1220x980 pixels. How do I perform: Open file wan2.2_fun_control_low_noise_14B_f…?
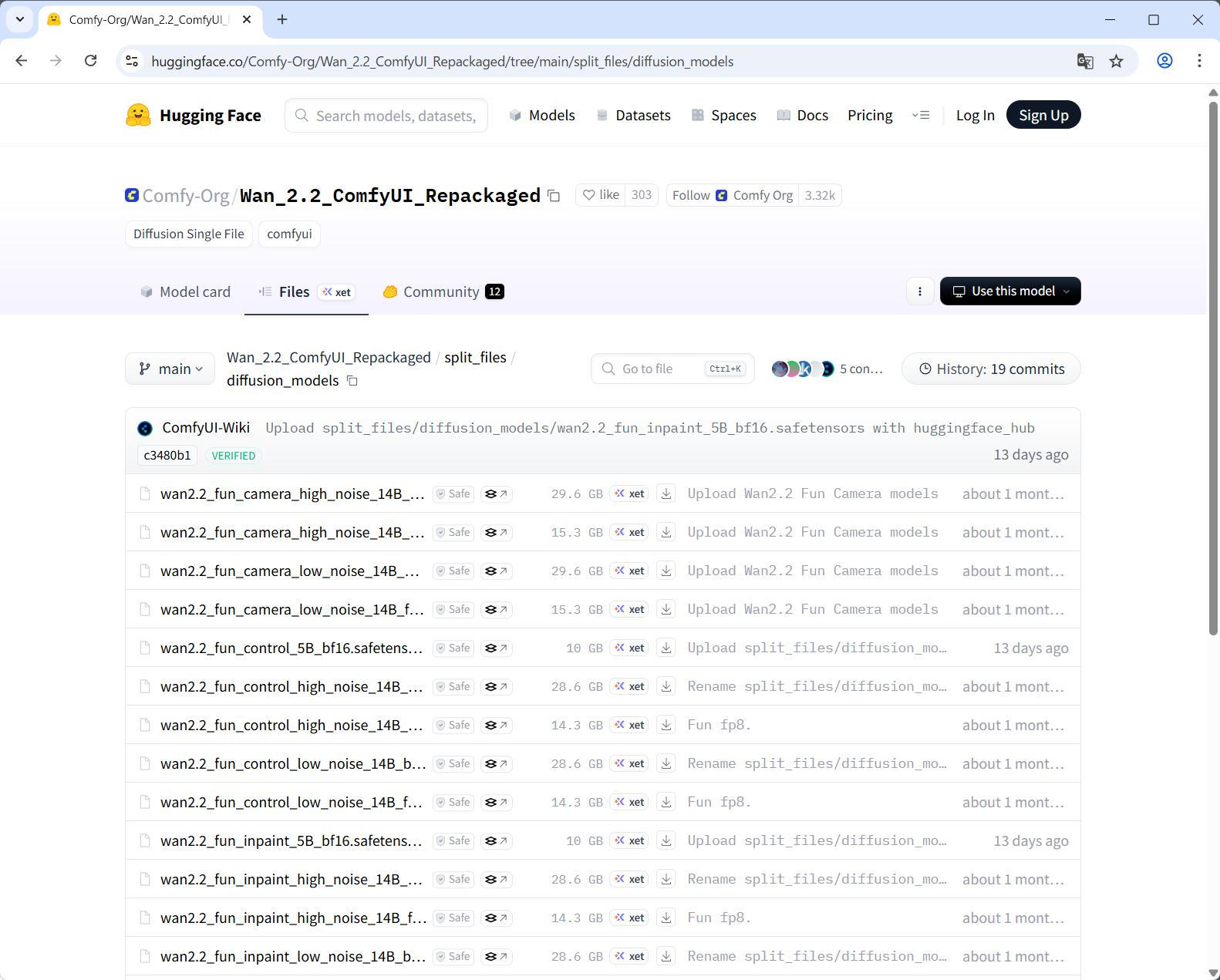pos(292,802)
